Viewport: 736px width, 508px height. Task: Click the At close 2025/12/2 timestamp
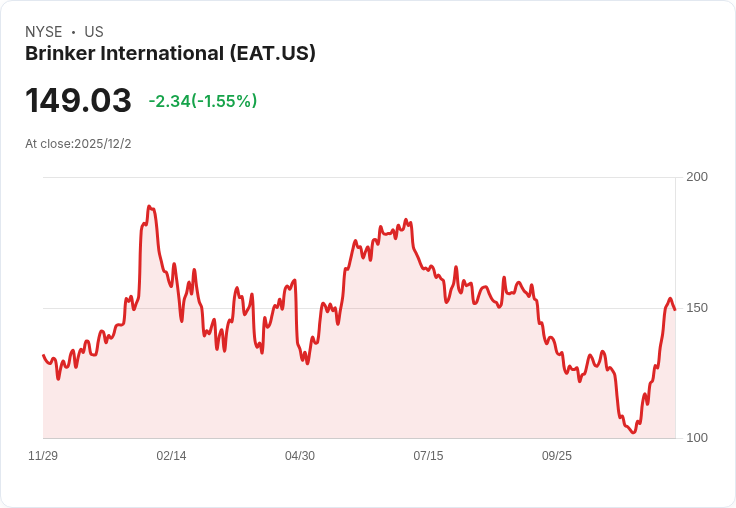(78, 144)
